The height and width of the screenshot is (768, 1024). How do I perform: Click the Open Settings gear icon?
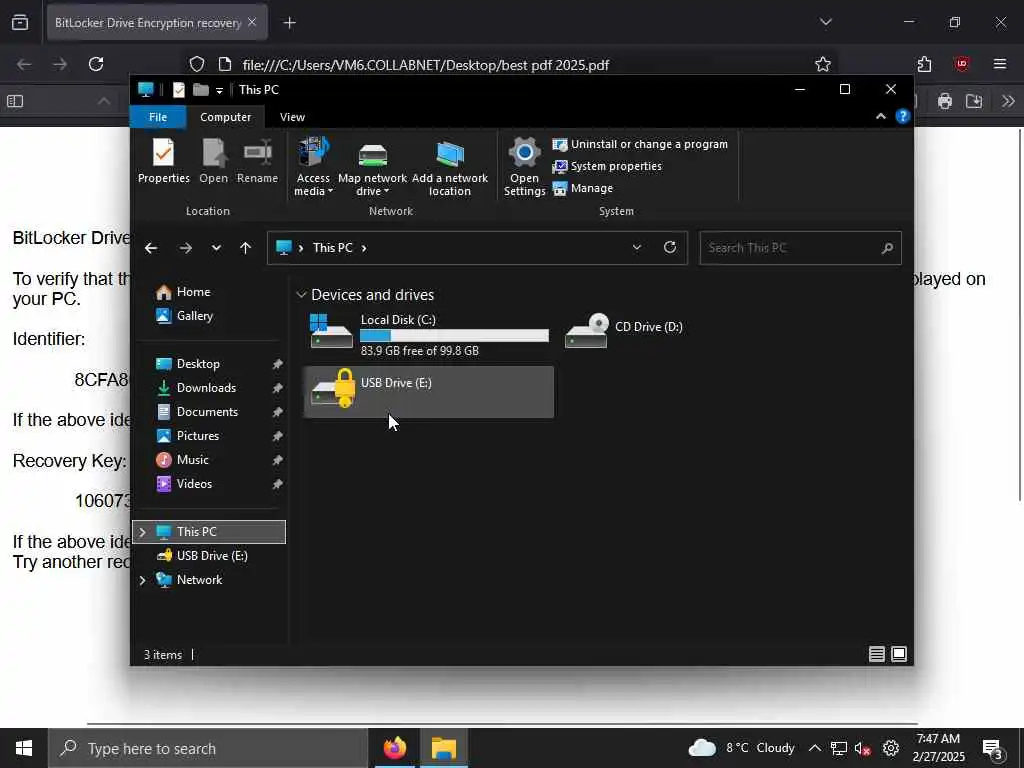point(524,167)
